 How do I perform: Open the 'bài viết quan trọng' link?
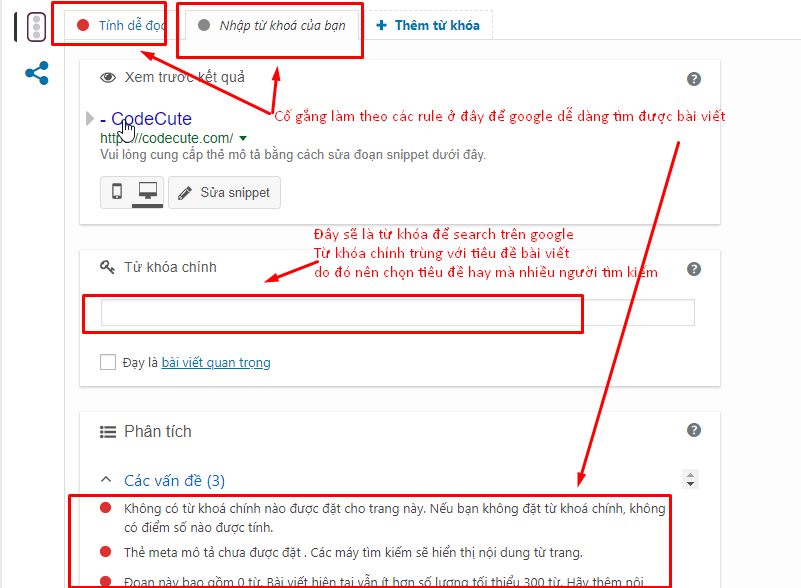pyautogui.click(x=216, y=363)
